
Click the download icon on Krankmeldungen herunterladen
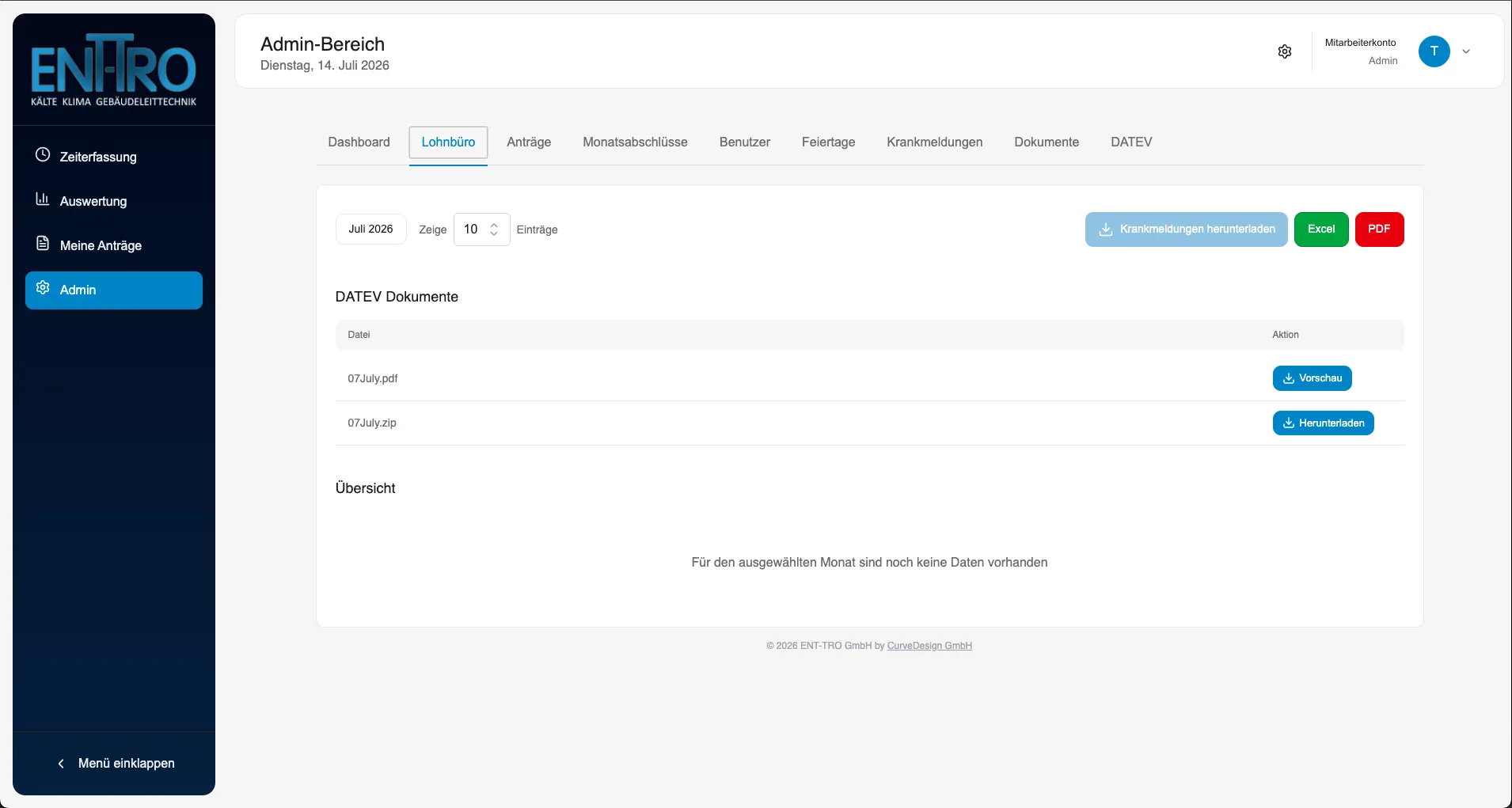[x=1106, y=230]
